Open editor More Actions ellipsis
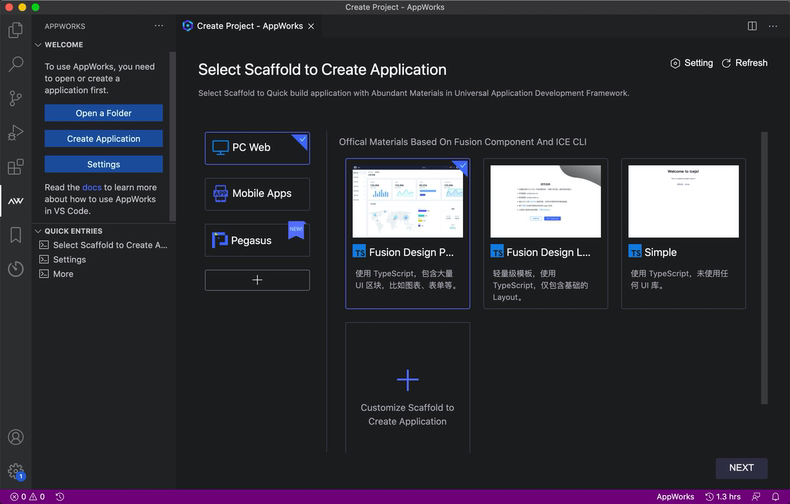Image resolution: width=790 pixels, height=504 pixels. click(x=773, y=26)
